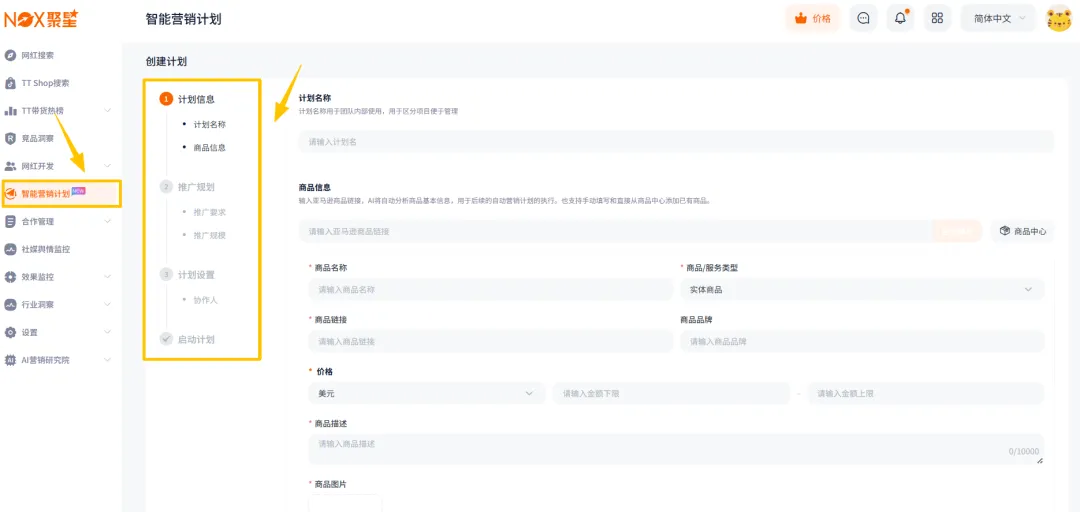Screen dimensions: 1080x512
Task: Click the step 2 推广规划 number badge
Action: point(166,187)
